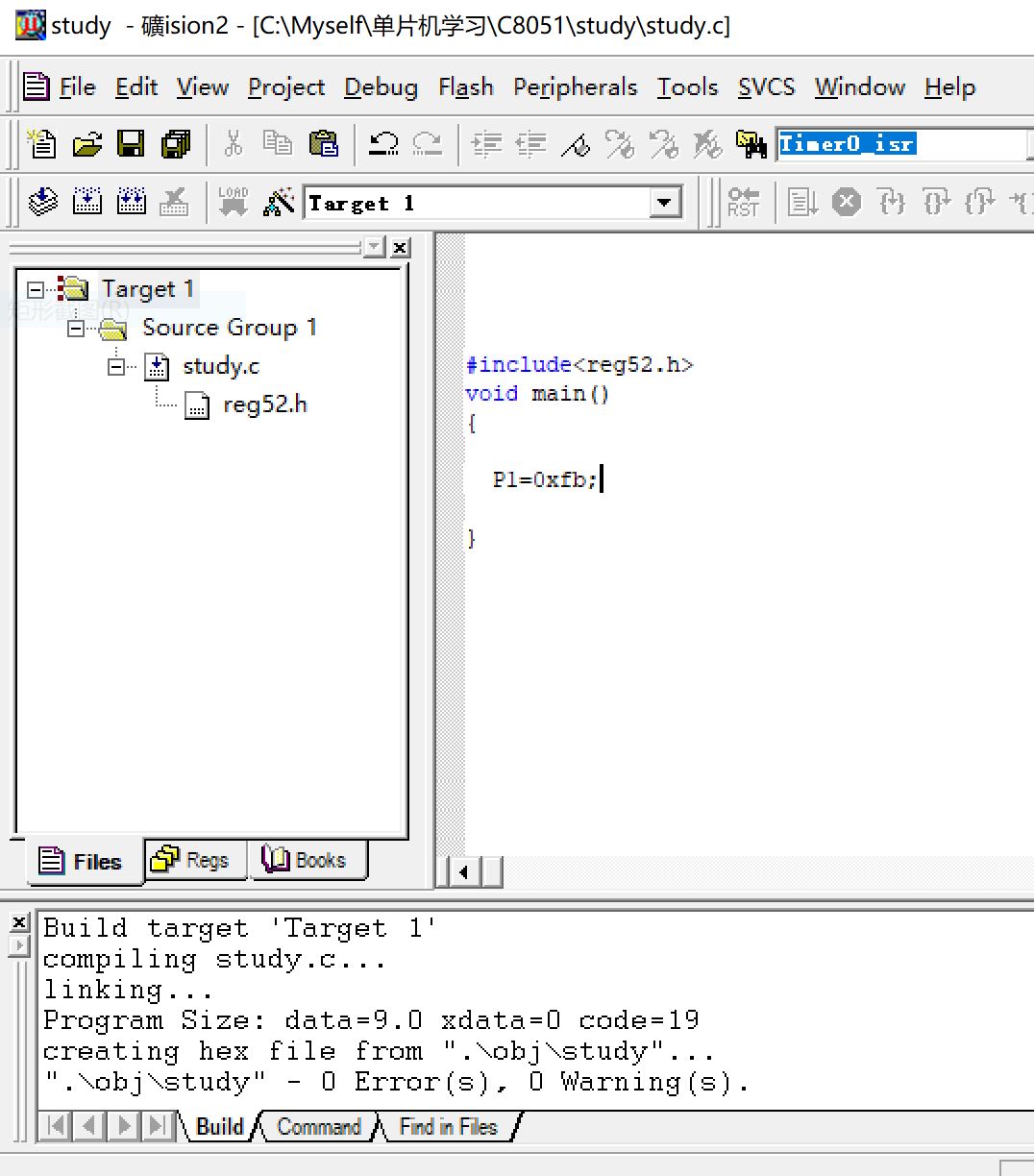Click the Step over braces icon
Image resolution: width=1034 pixels, height=1176 pixels.
point(937,203)
